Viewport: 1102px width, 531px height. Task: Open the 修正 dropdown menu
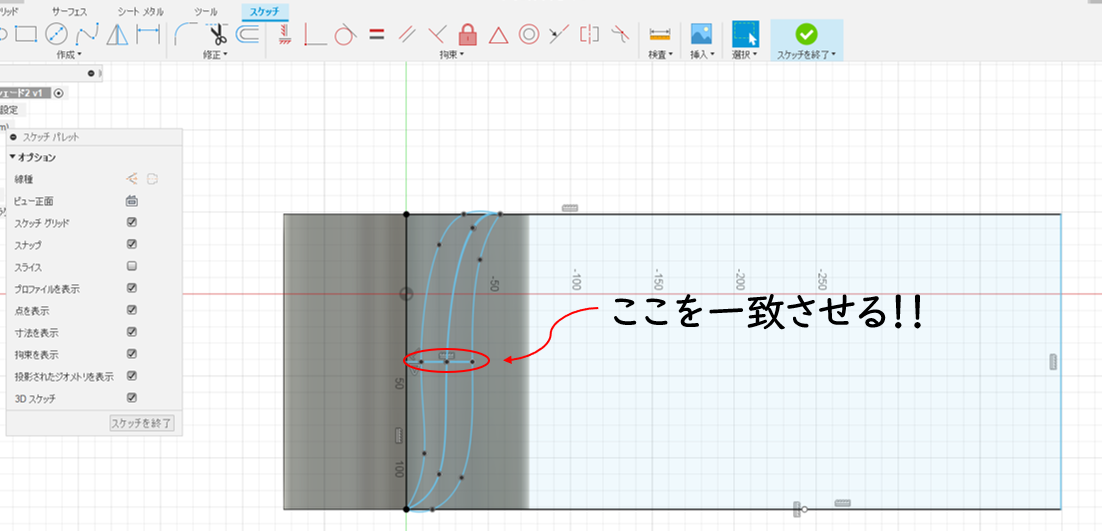pos(215,54)
